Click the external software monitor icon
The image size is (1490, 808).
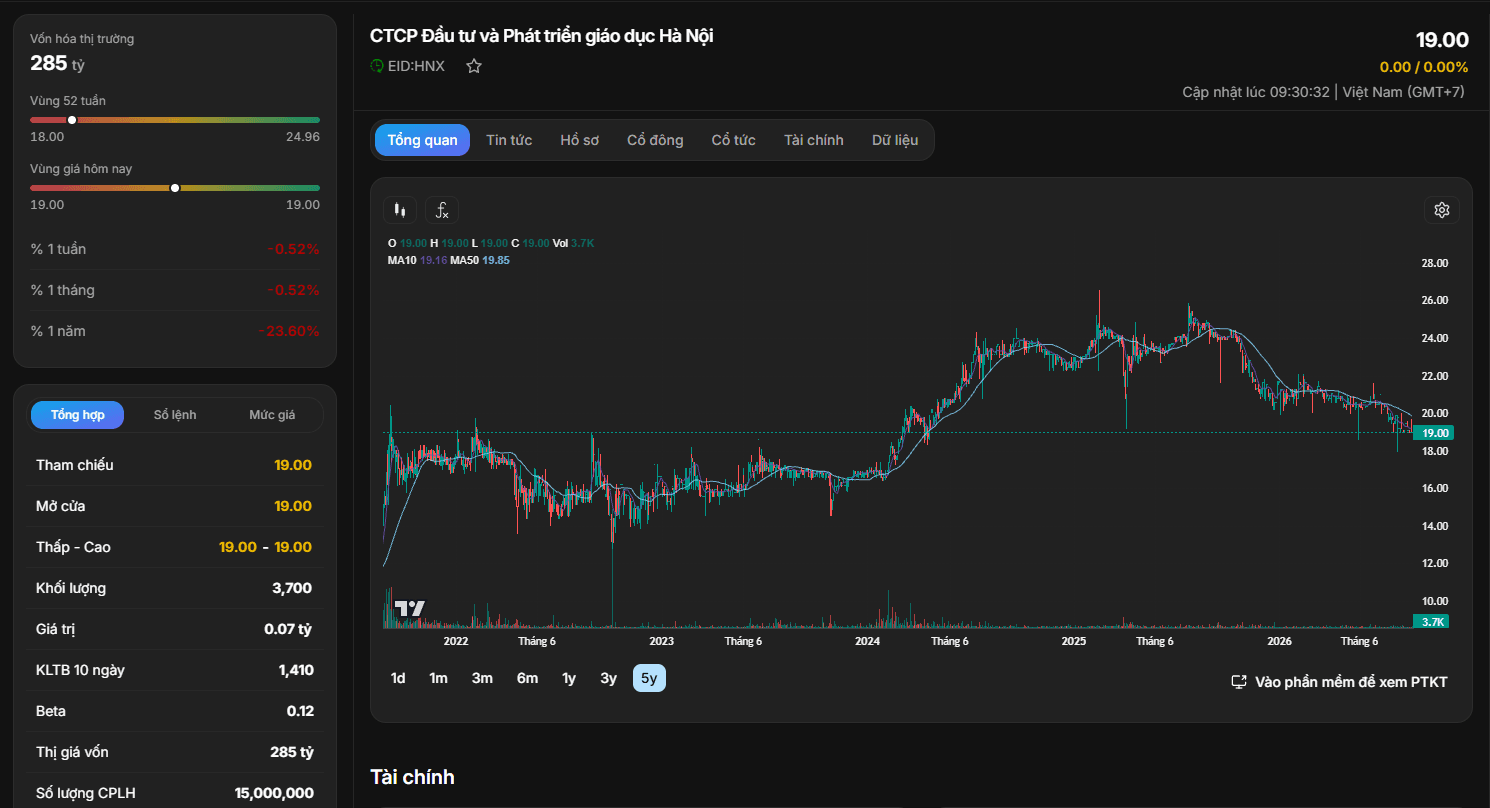click(1239, 682)
